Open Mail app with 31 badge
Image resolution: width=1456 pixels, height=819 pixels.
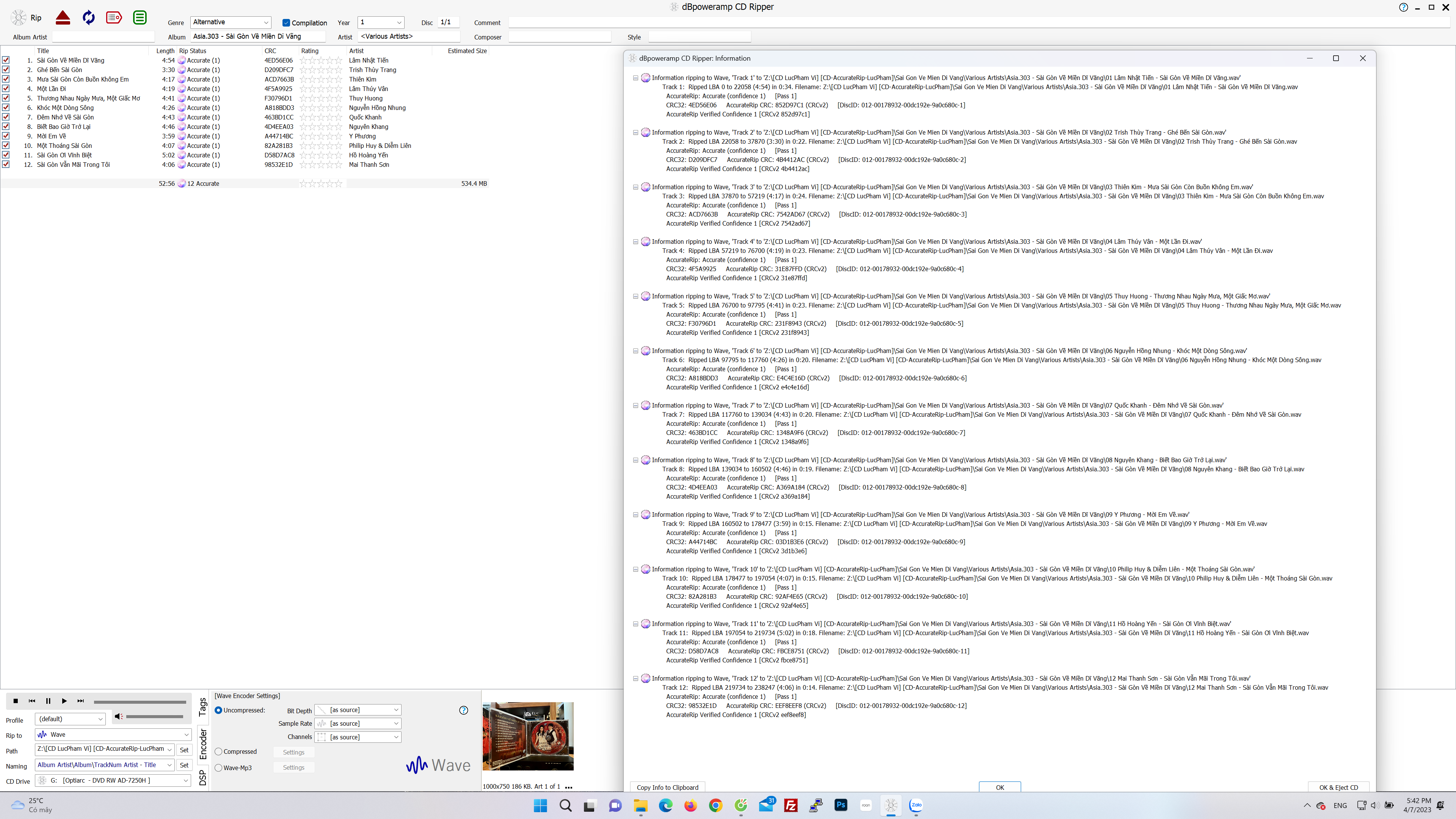(x=766, y=804)
